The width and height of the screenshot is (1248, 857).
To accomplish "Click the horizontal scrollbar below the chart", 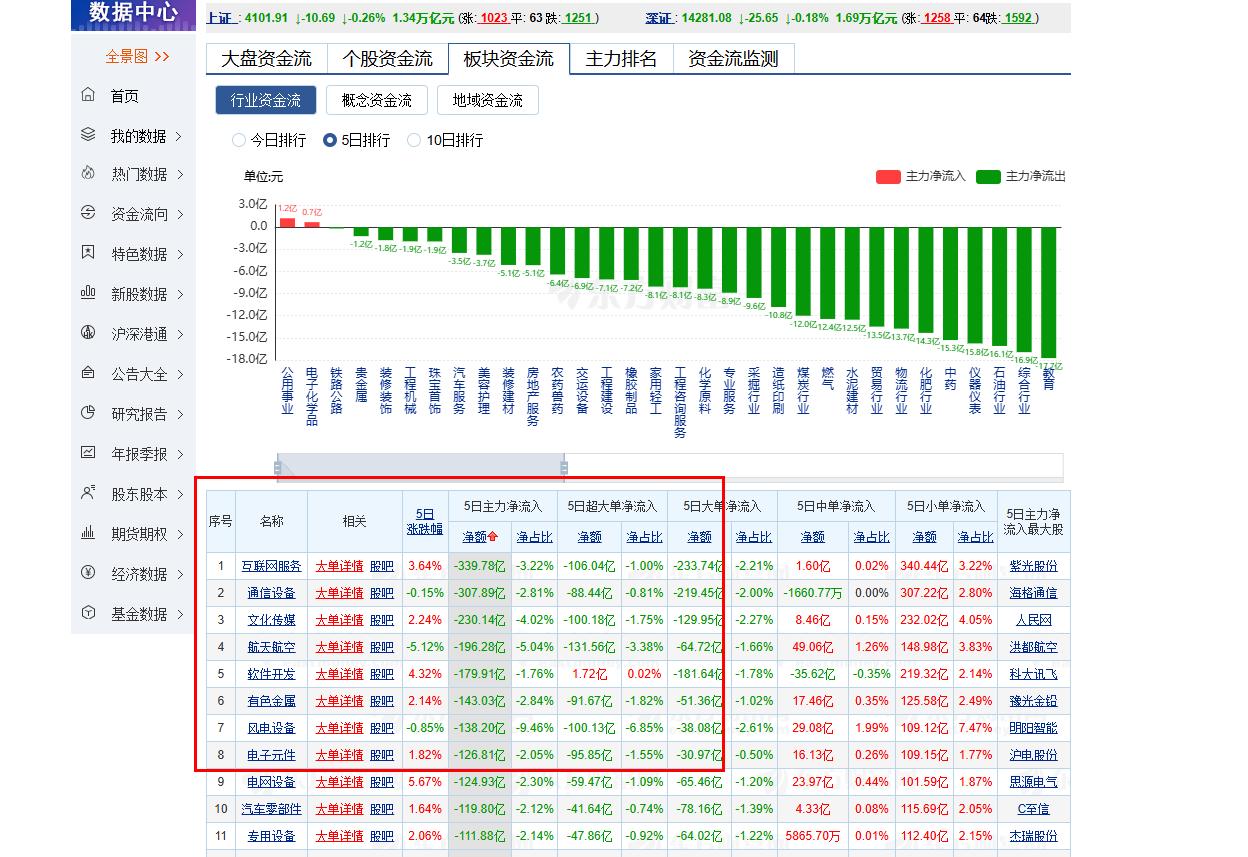I will 420,466.
